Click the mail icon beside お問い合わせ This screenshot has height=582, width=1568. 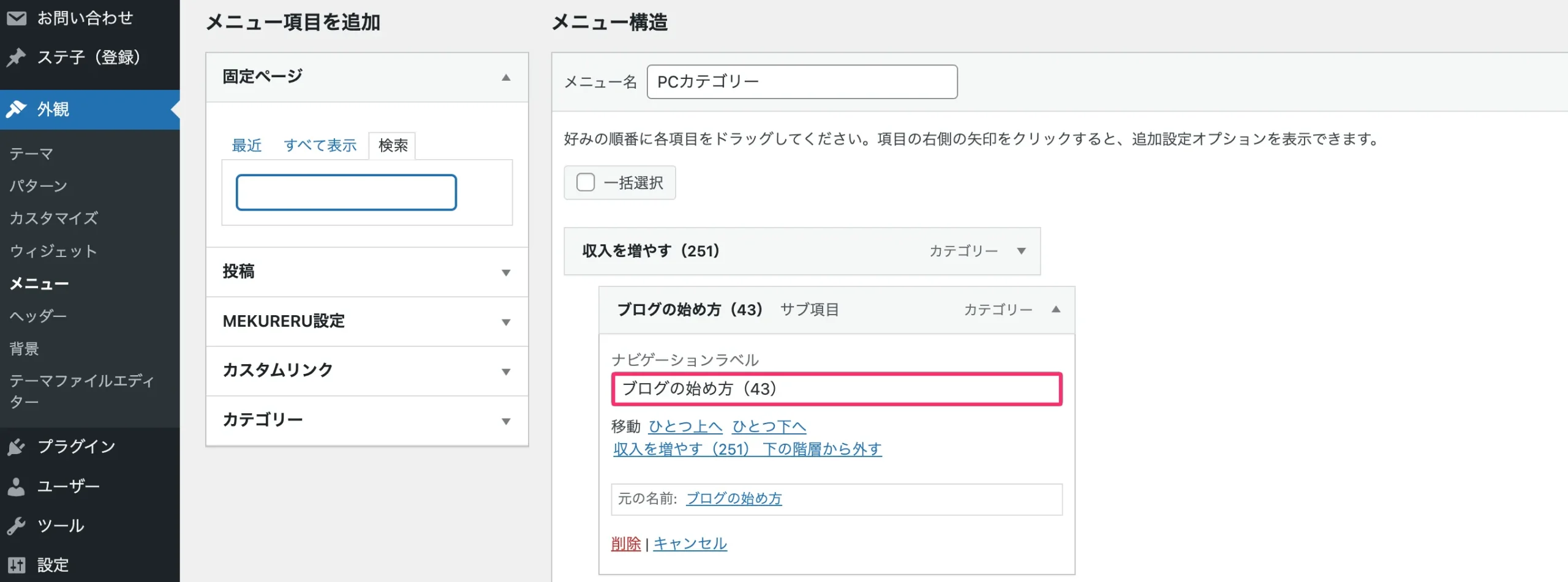click(x=17, y=18)
